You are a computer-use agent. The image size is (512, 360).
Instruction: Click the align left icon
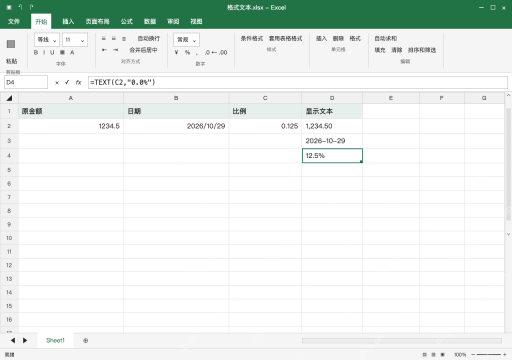(x=104, y=39)
